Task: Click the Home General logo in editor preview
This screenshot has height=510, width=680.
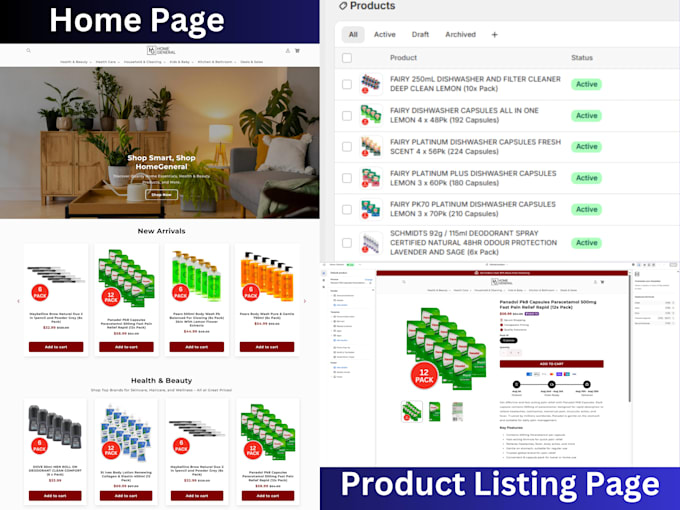Action: pos(503,282)
